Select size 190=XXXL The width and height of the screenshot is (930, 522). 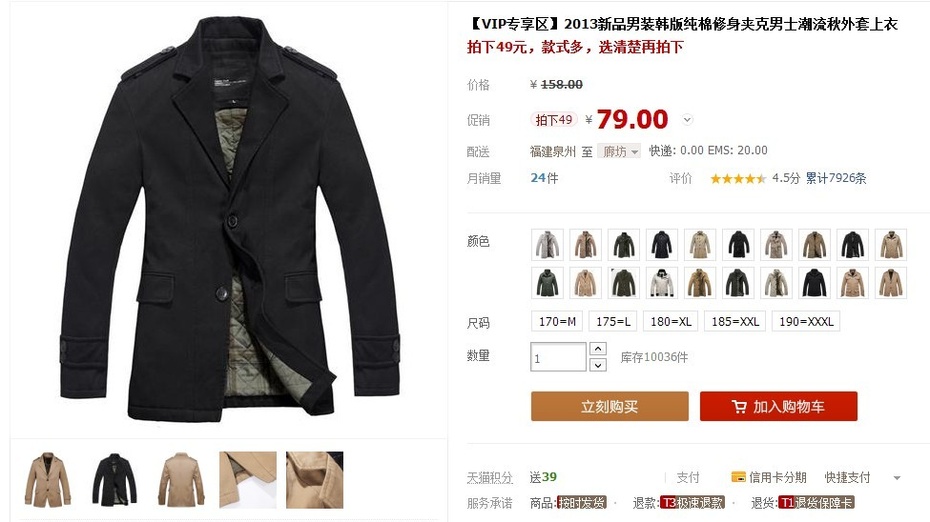click(805, 322)
